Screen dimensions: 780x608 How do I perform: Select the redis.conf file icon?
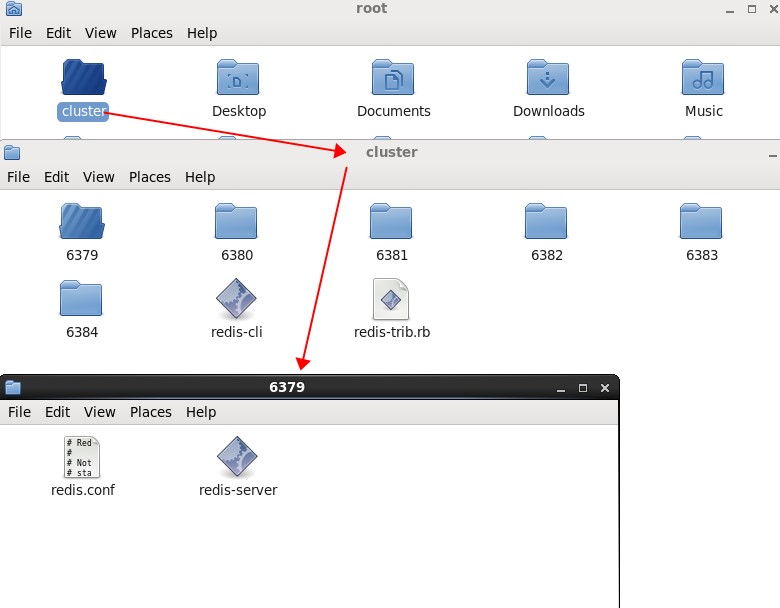point(82,457)
